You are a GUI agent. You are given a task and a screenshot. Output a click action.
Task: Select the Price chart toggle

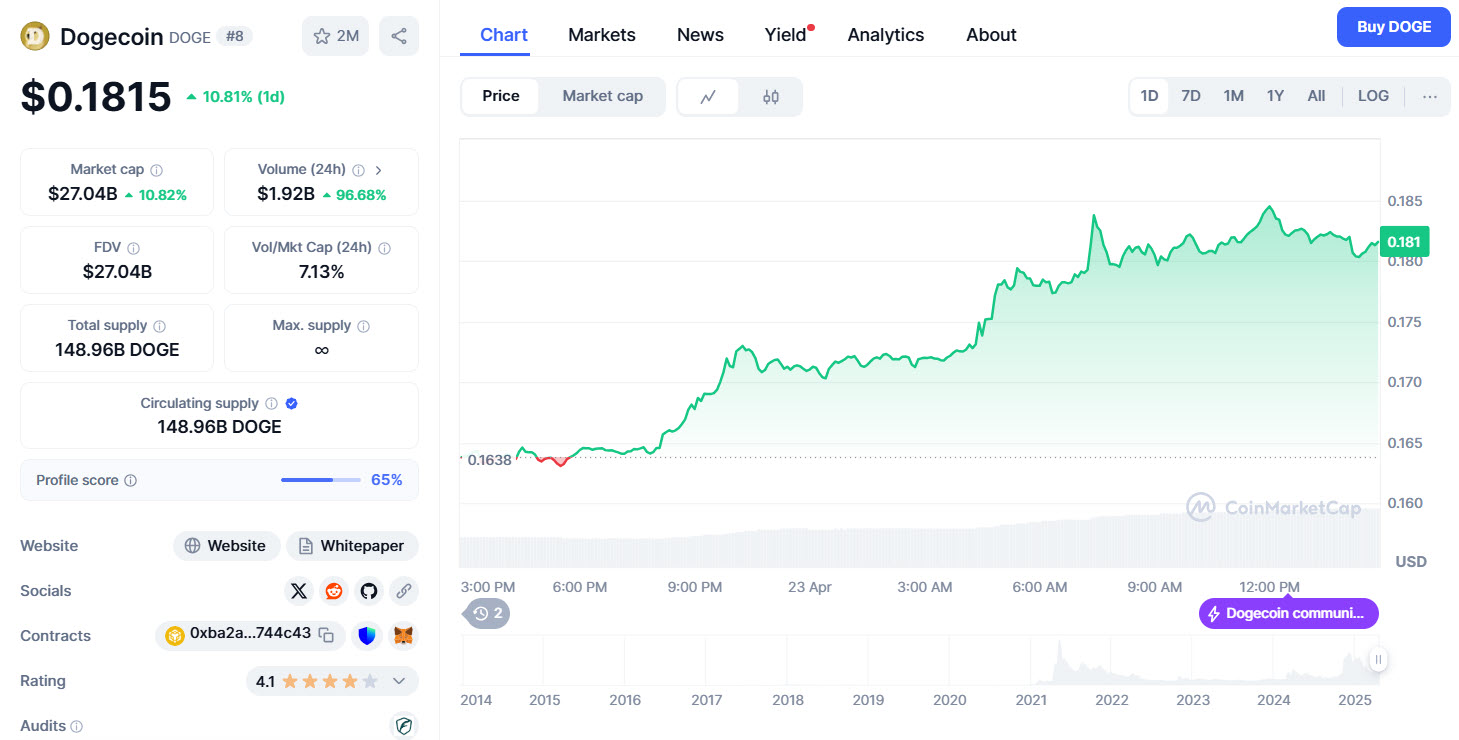pyautogui.click(x=501, y=96)
